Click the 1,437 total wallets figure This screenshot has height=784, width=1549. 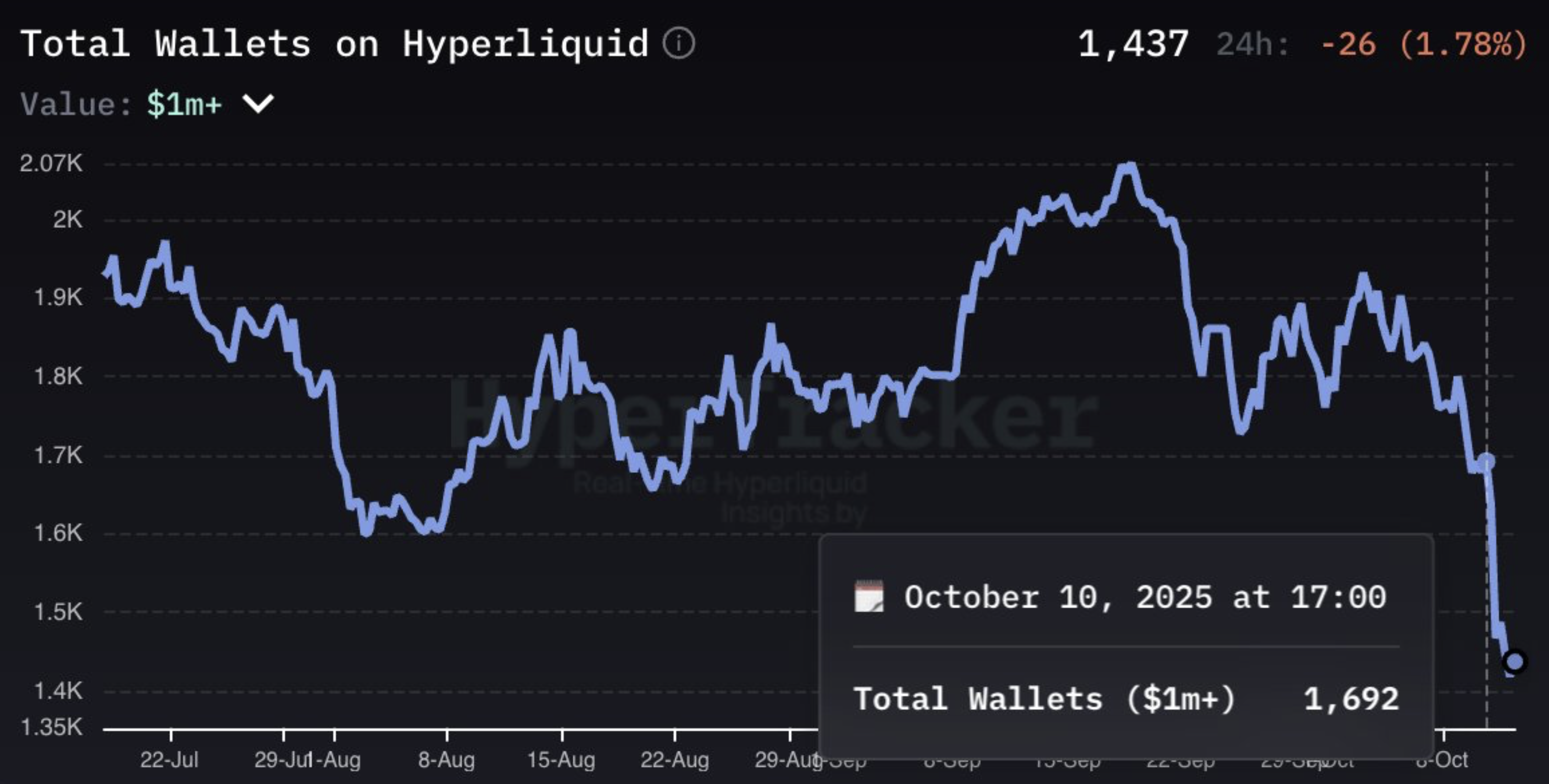coord(1133,45)
